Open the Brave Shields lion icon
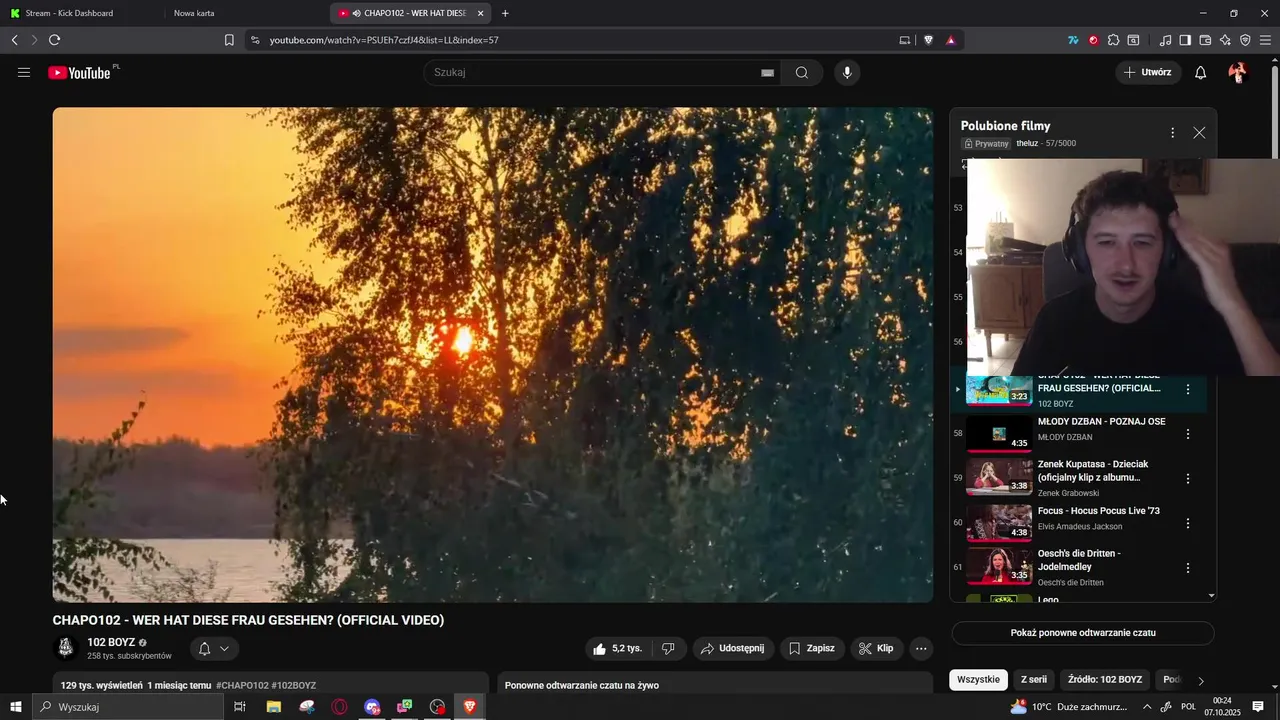This screenshot has height=720, width=1280. pos(928,40)
